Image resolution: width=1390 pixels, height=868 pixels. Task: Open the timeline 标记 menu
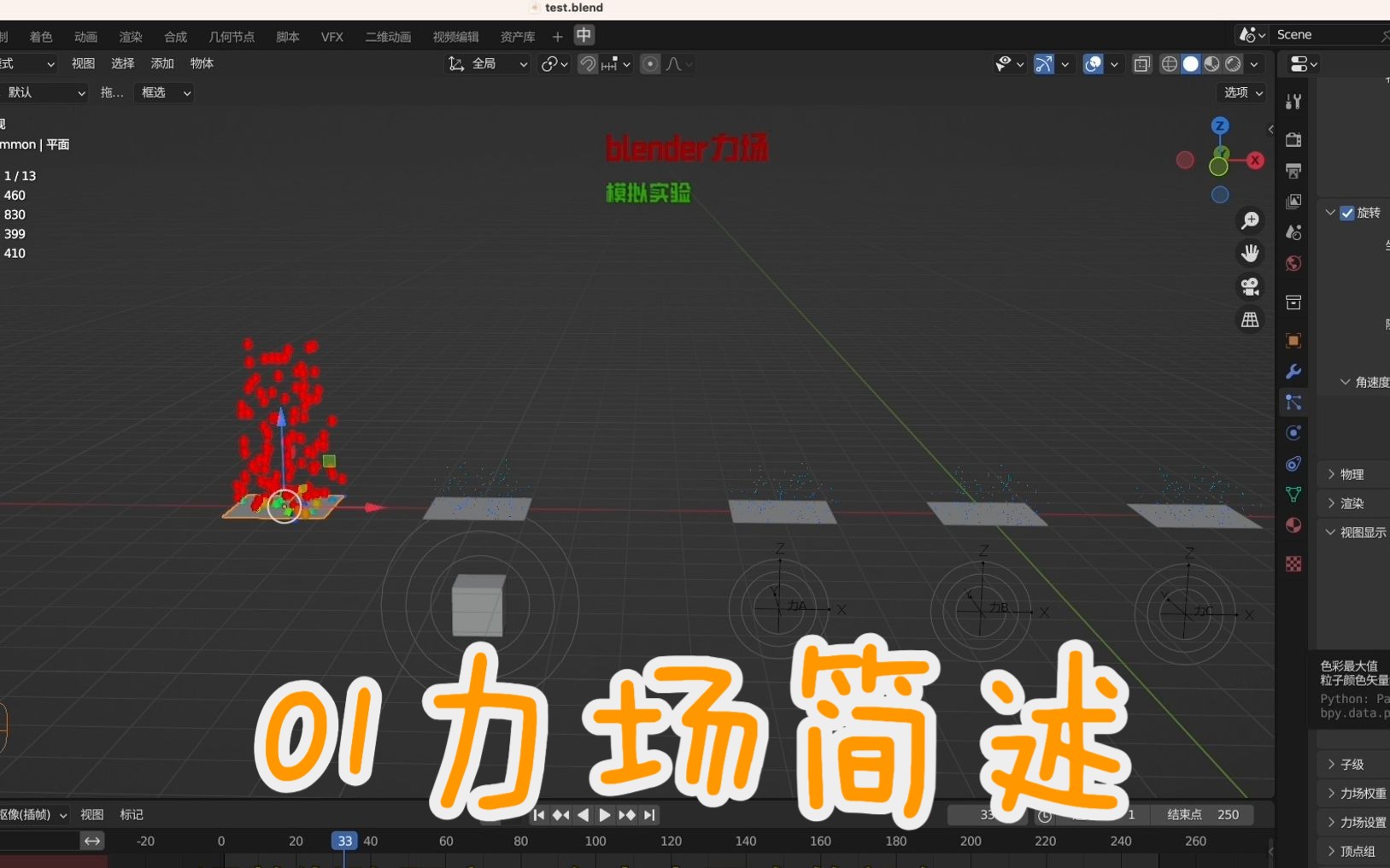tap(132, 815)
